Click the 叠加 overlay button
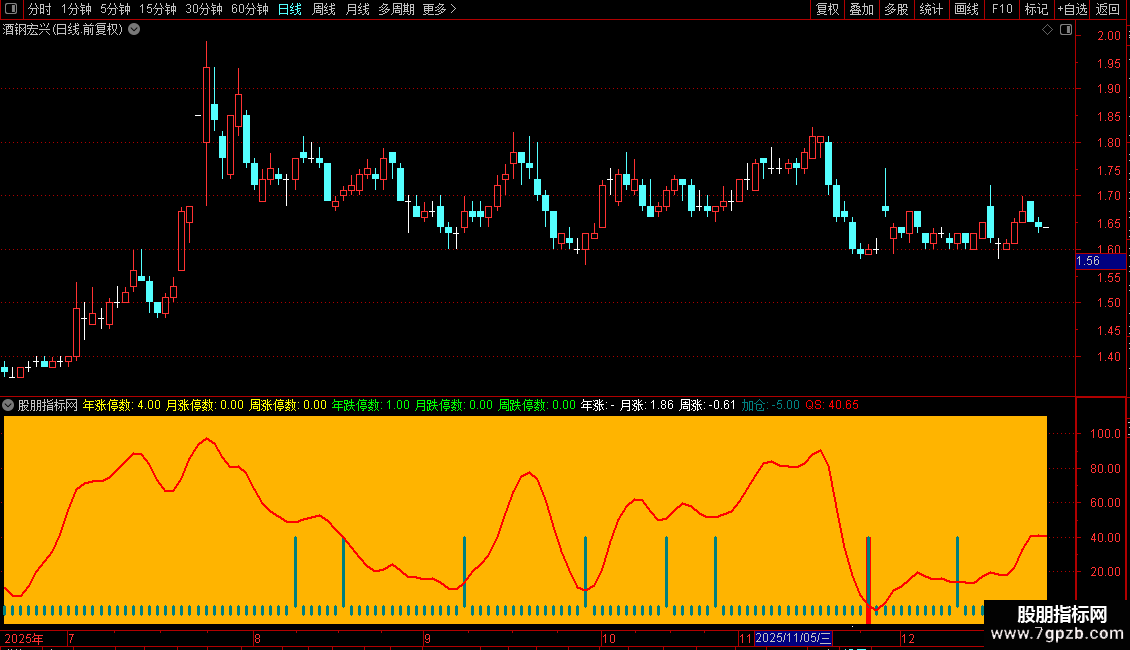This screenshot has width=1130, height=650. pyautogui.click(x=862, y=9)
